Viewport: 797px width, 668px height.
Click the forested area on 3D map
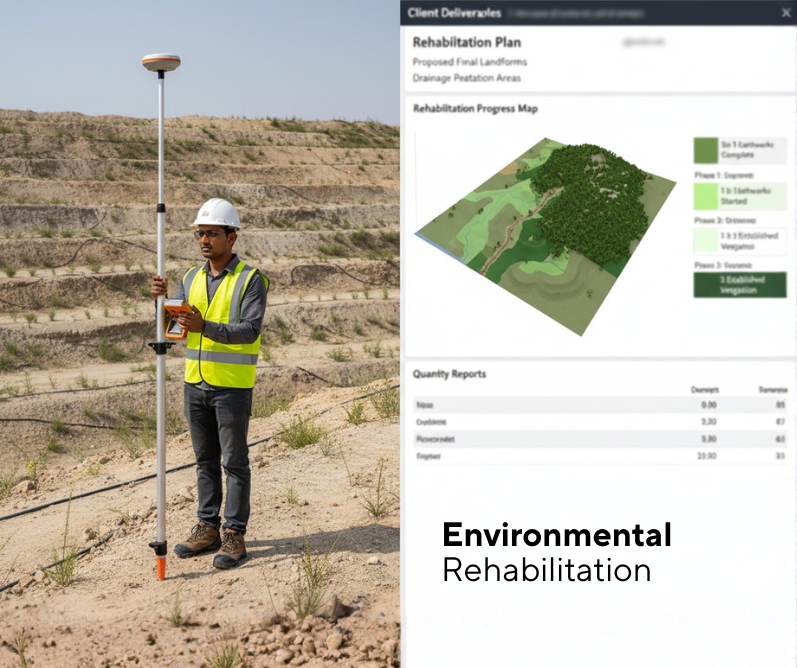pos(590,200)
